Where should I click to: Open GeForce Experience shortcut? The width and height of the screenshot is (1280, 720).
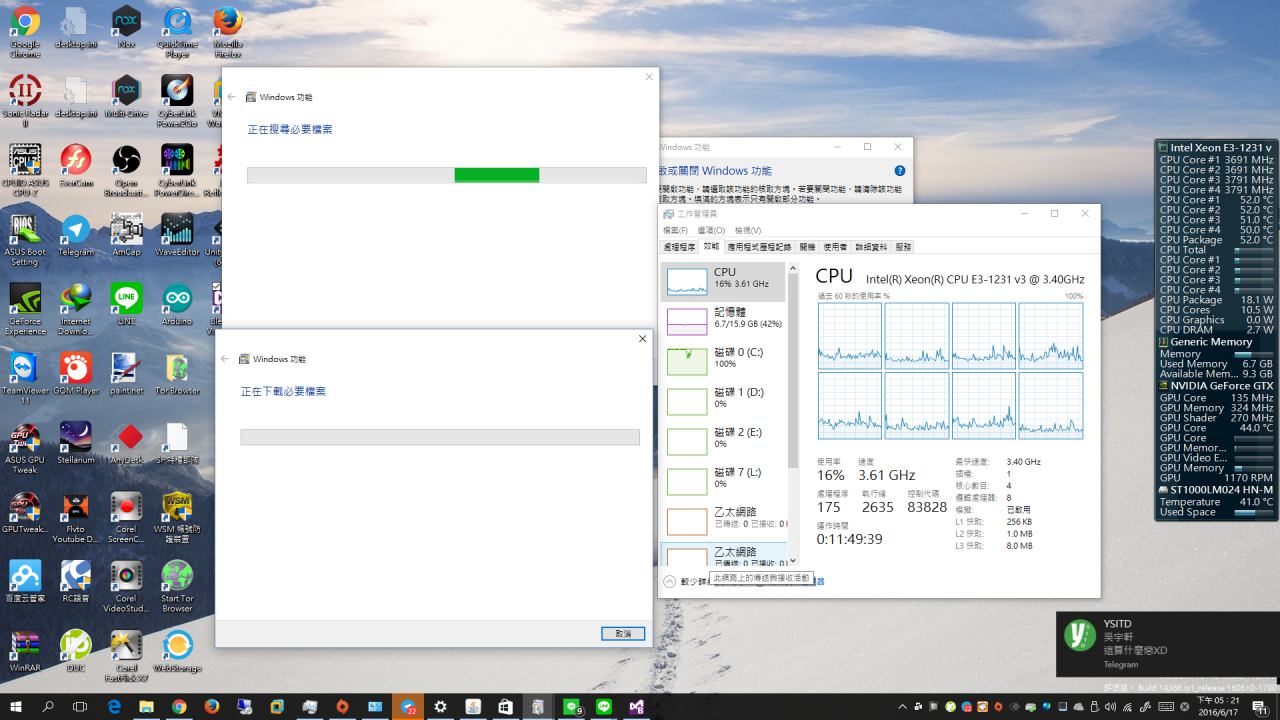coord(24,300)
